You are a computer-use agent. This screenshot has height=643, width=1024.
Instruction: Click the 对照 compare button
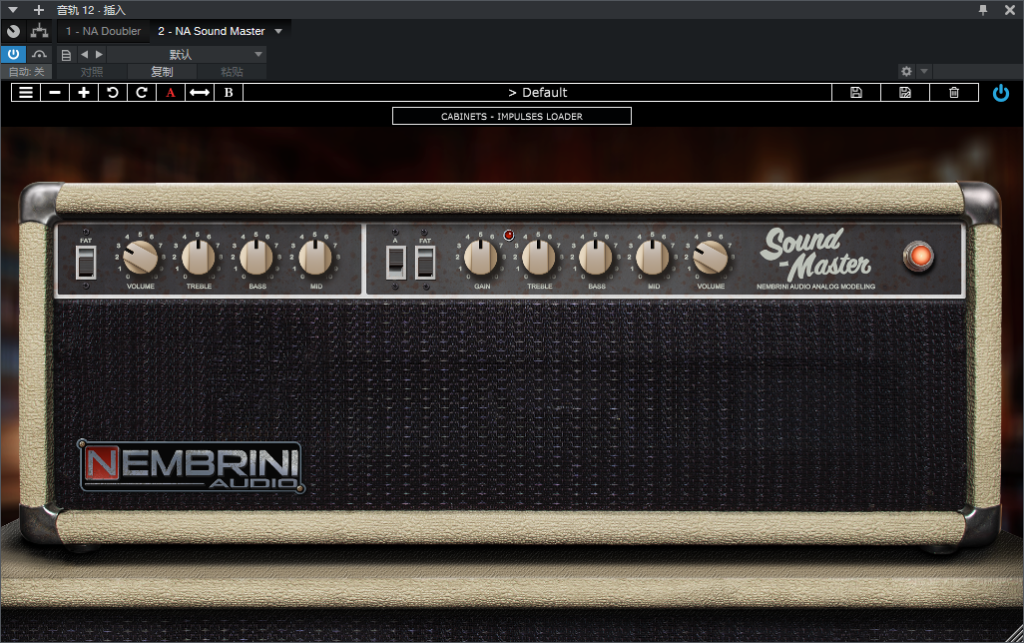(92, 72)
